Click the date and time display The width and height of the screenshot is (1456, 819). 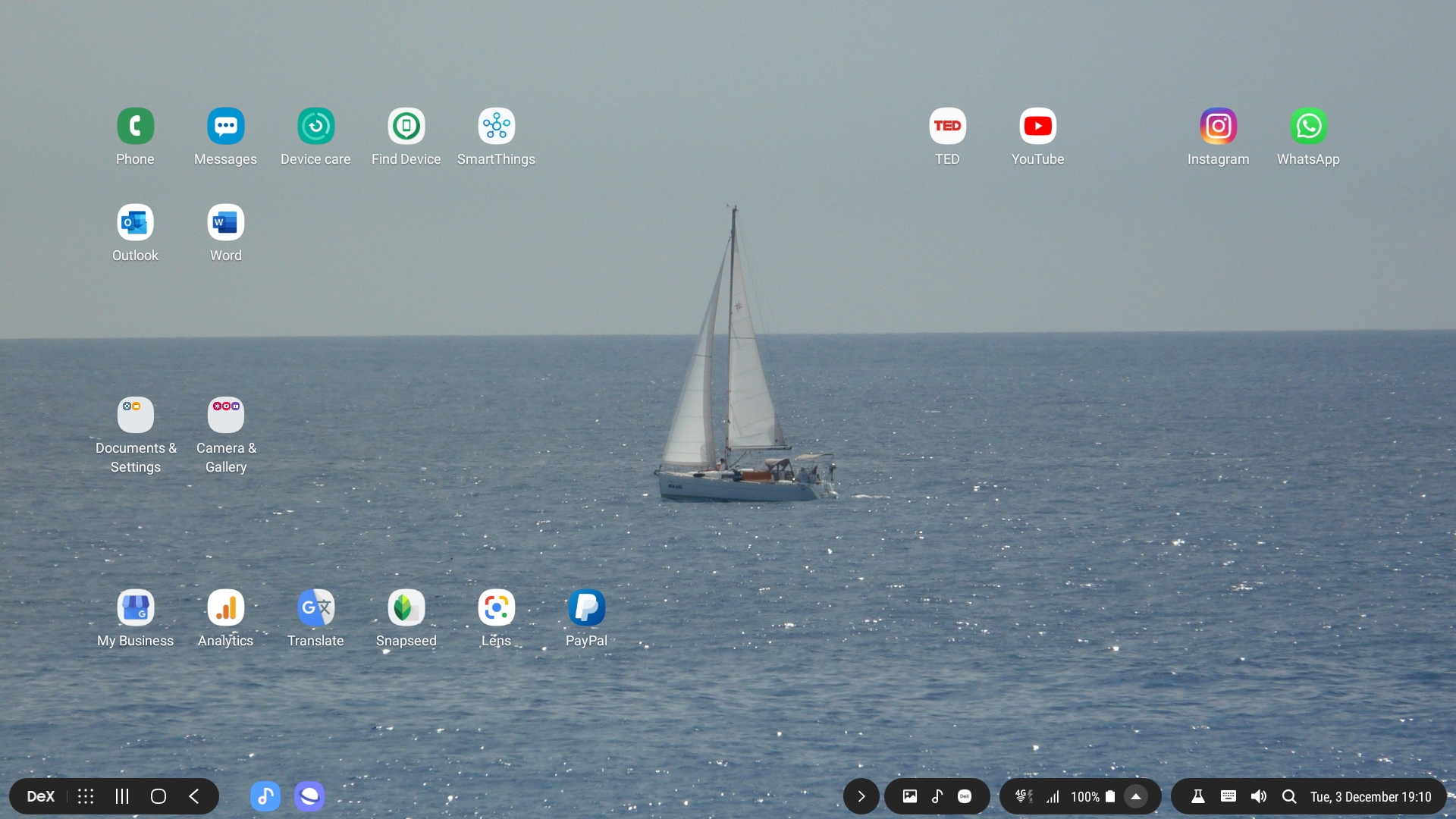[x=1370, y=796]
